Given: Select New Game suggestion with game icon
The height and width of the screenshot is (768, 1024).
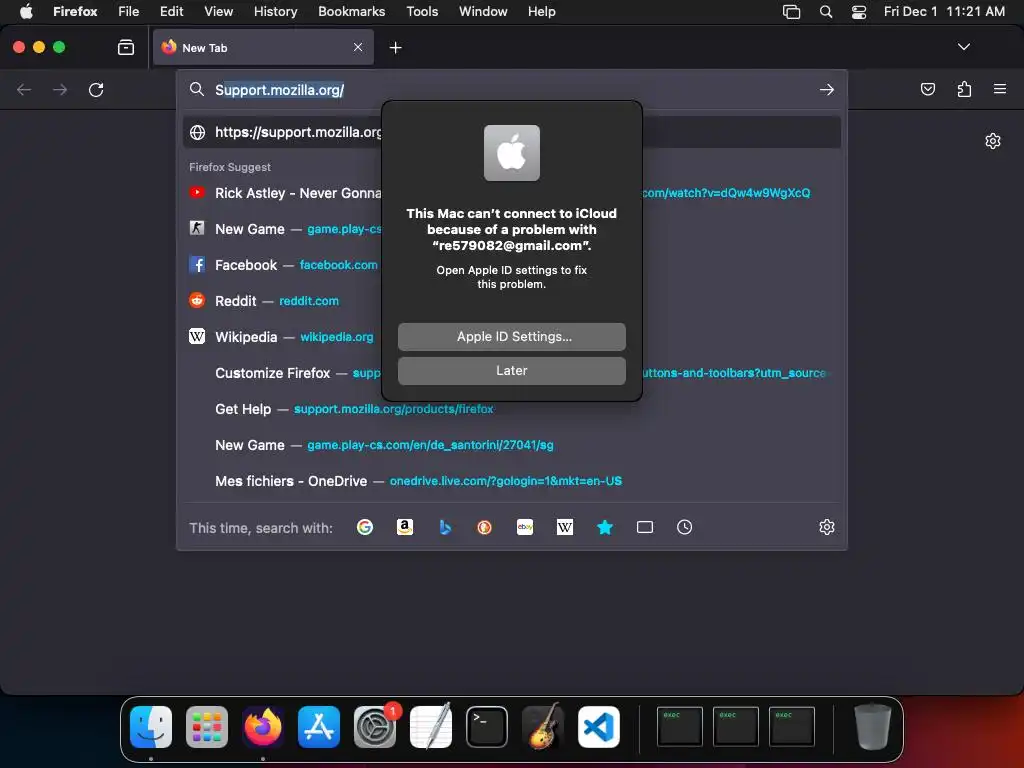Looking at the screenshot, I should (511, 229).
